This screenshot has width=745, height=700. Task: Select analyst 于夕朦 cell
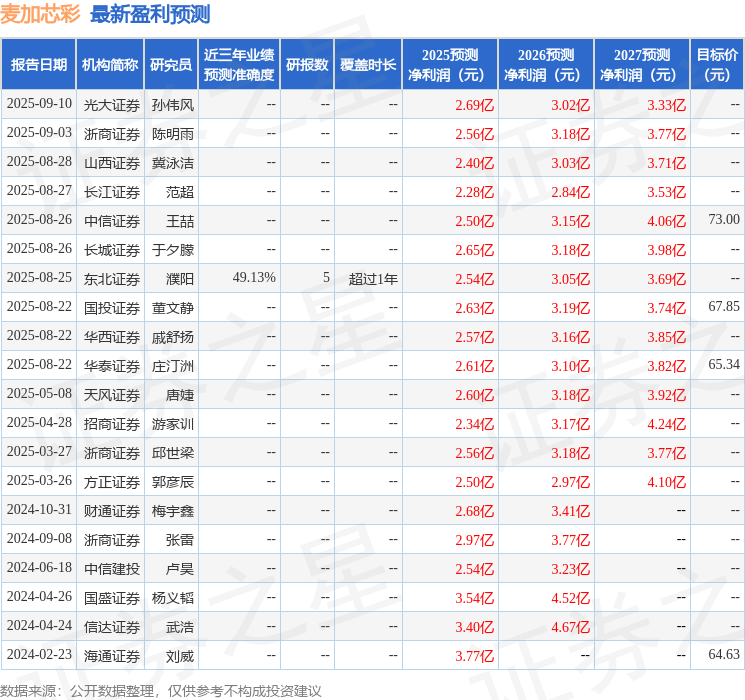[x=173, y=250]
